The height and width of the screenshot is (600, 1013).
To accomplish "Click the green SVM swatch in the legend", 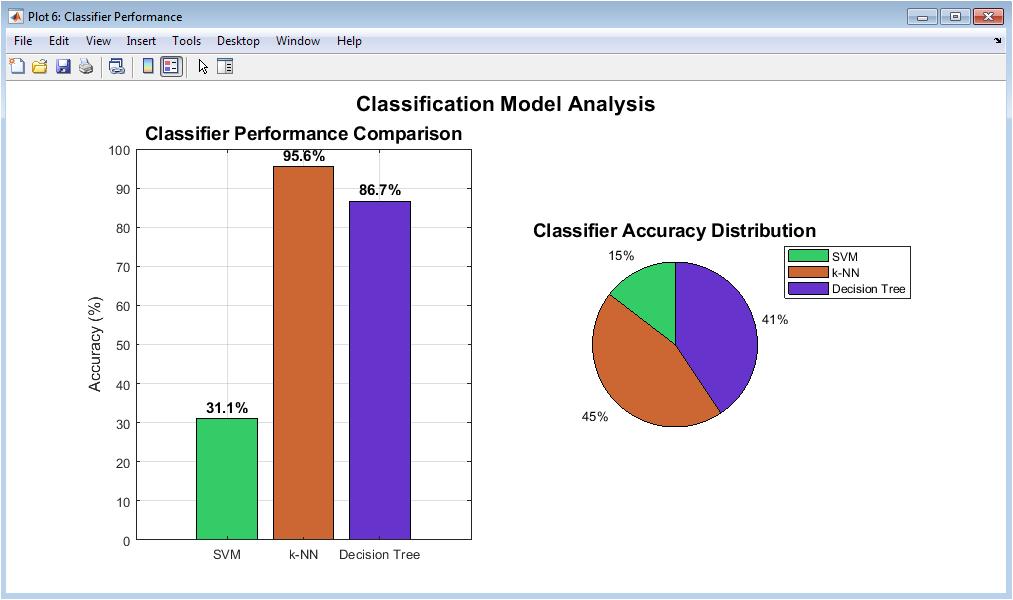I will 808,257.
